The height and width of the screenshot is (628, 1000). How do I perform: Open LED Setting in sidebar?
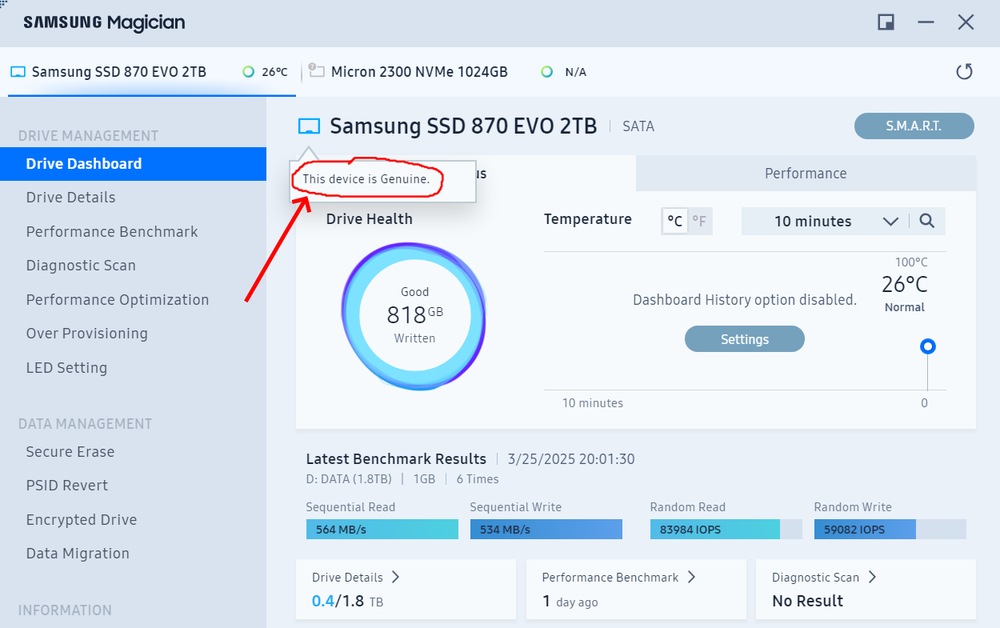(133, 368)
